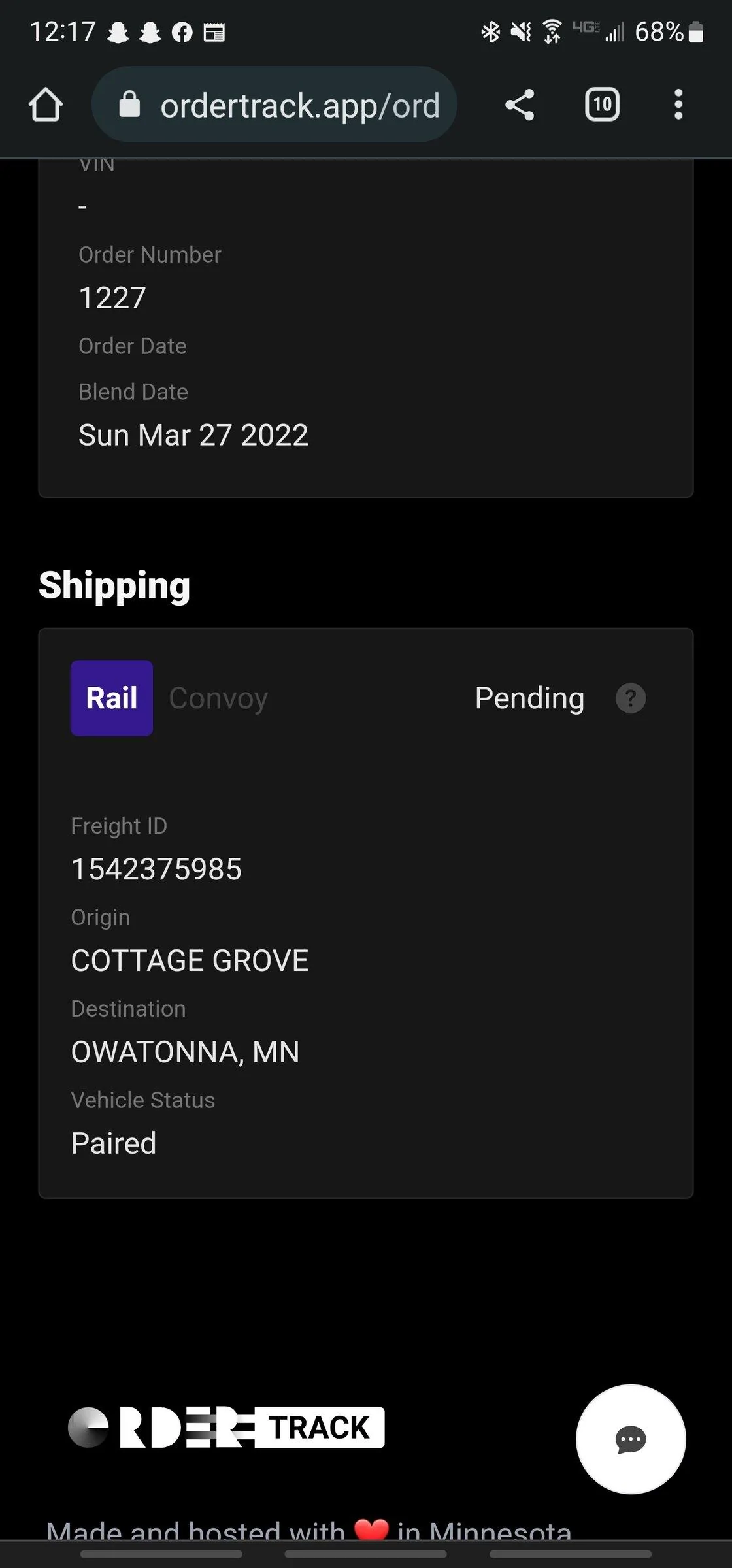
Task: Open the chat bubble widget
Action: 631,1439
